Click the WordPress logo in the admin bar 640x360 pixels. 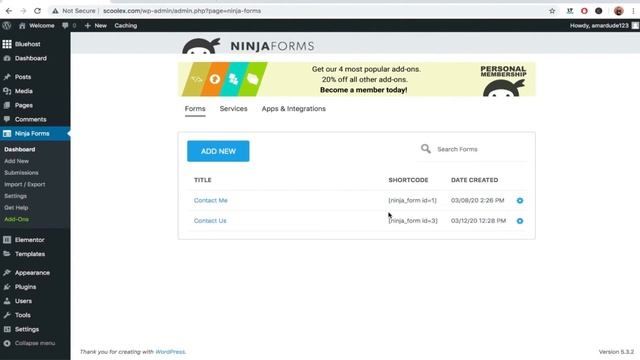tap(7, 25)
